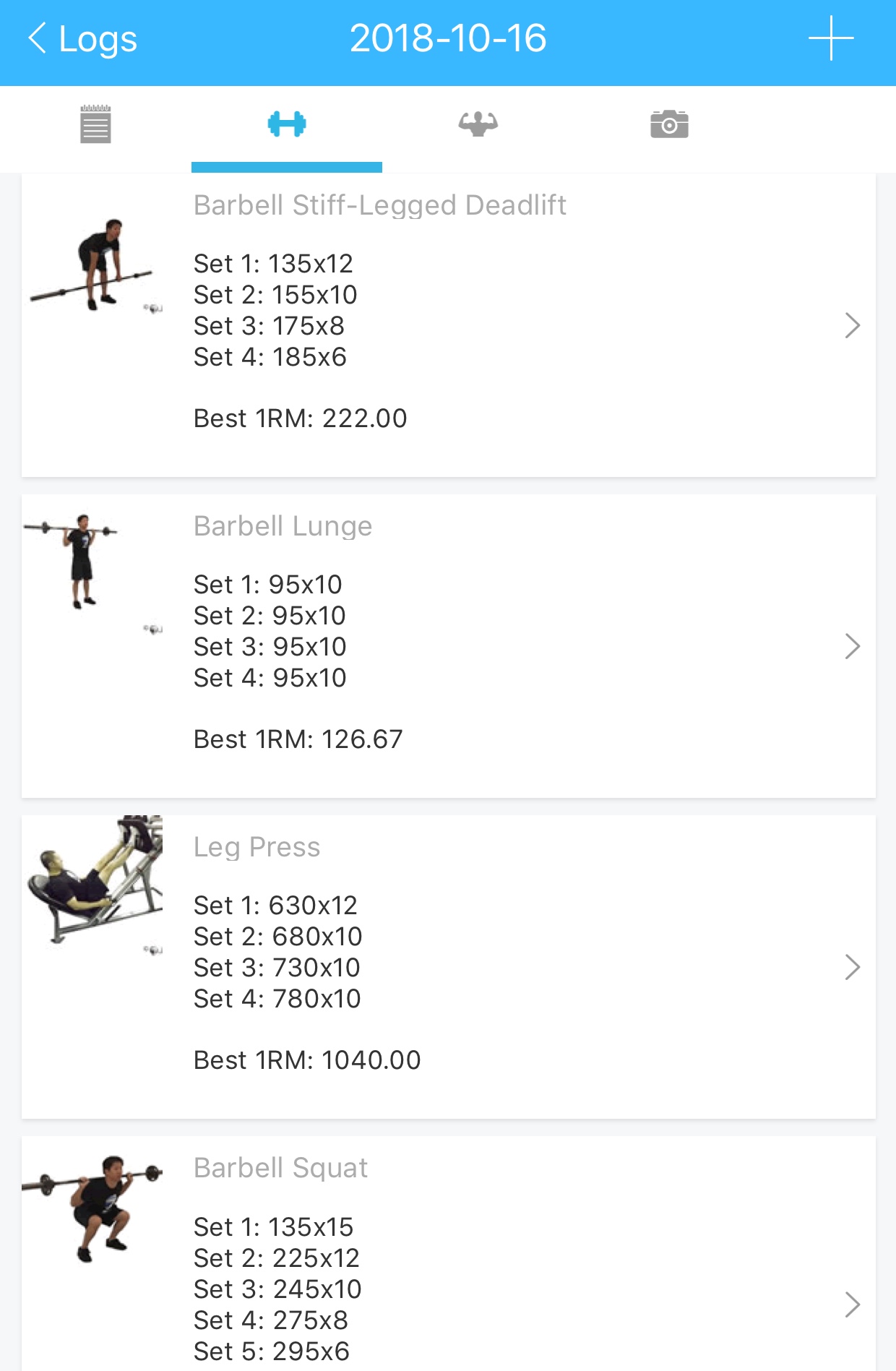Tap the back arrow icon beside Logs
Screen dimensions: 896x1371
coord(38,38)
